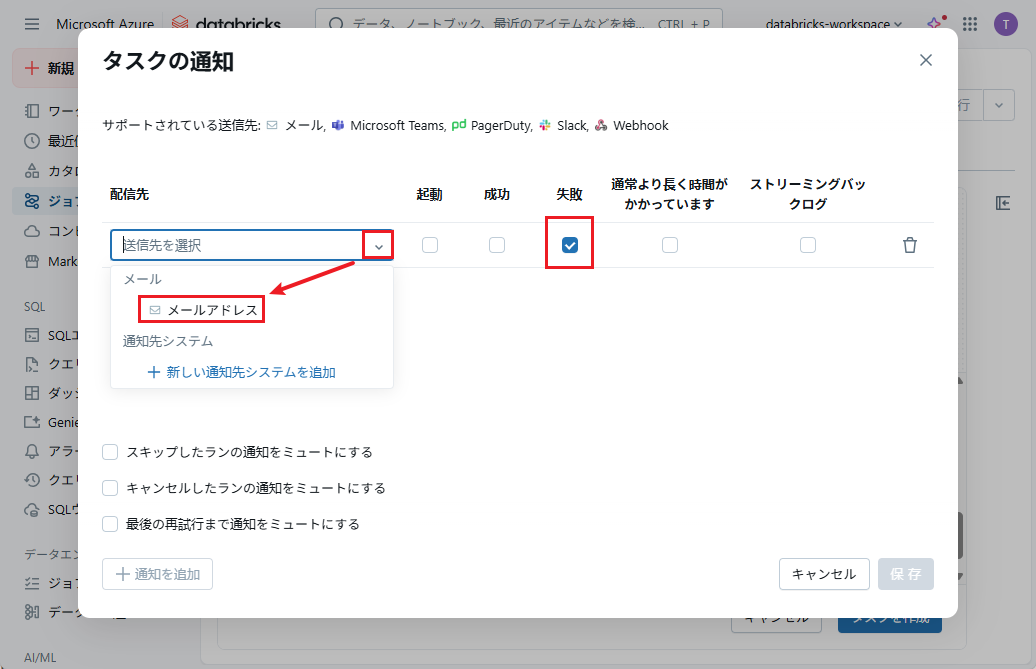Check キャンセルしたランの通知をミュートにする
Viewport: 1036px width, 669px height.
[110, 488]
